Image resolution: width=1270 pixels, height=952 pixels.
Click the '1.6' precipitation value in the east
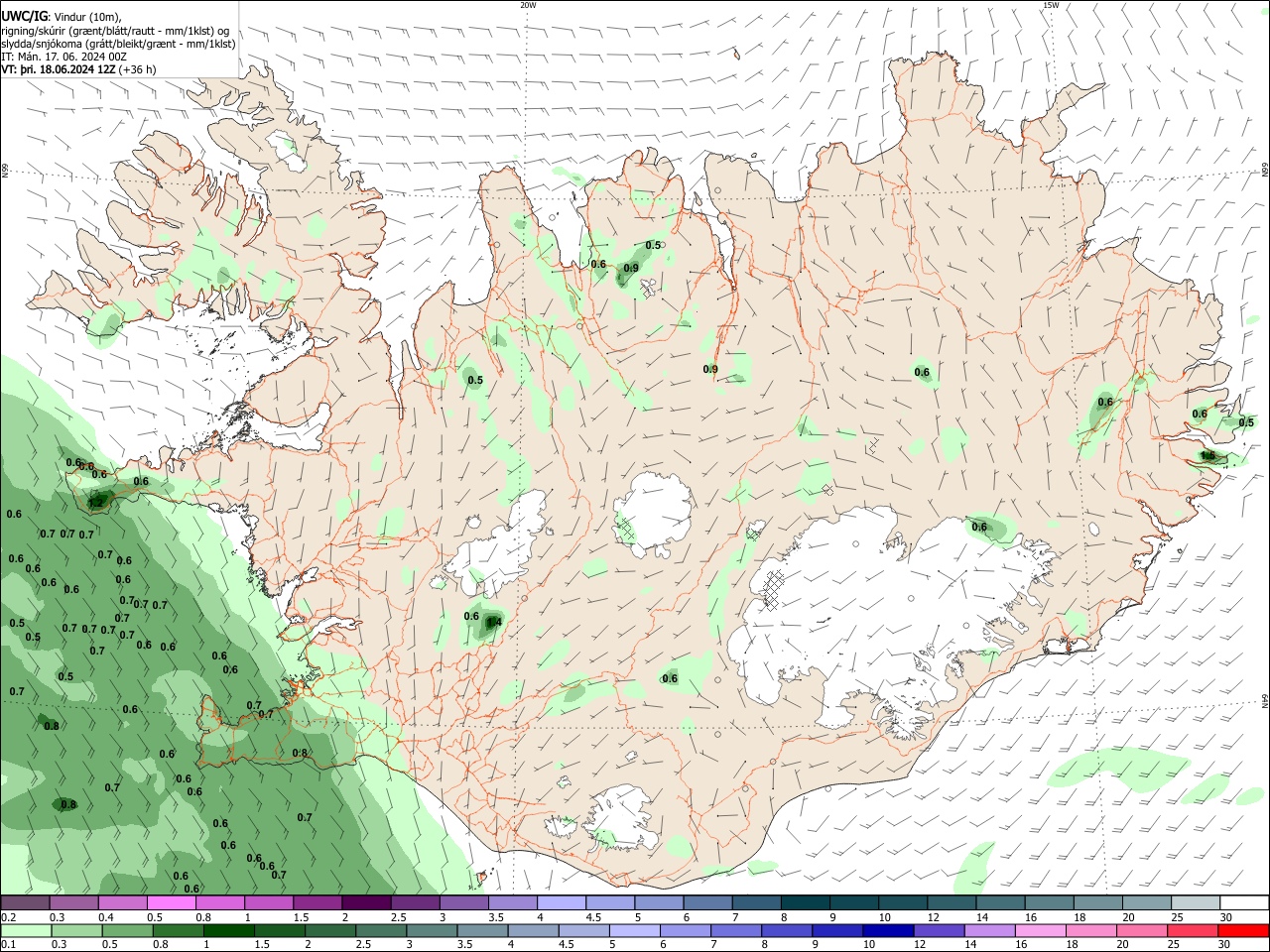click(1208, 456)
